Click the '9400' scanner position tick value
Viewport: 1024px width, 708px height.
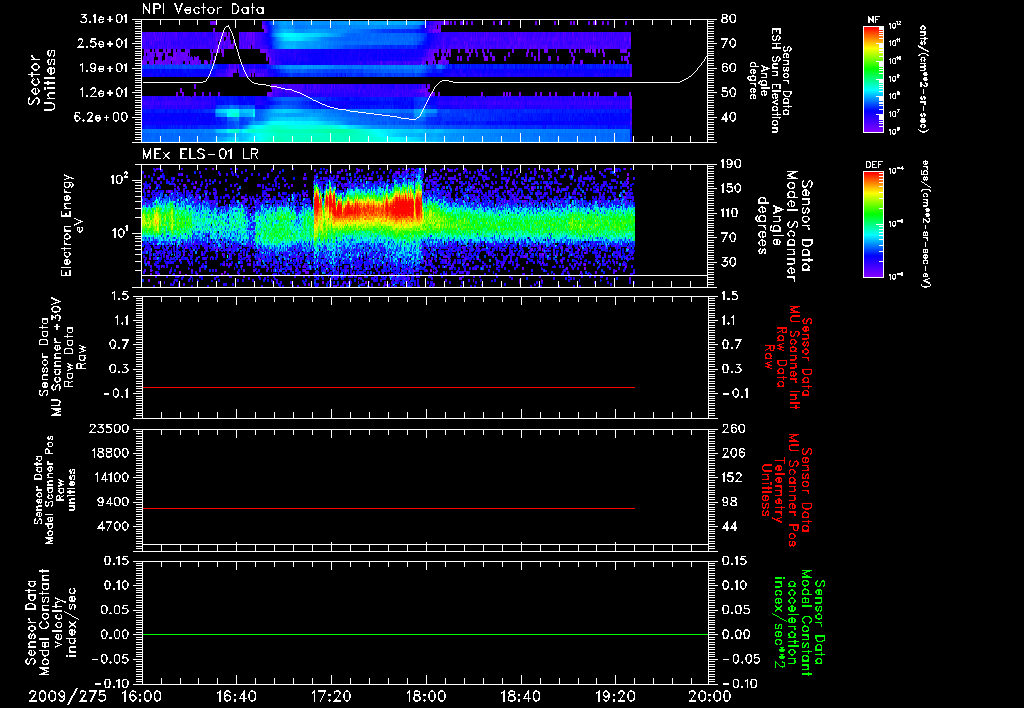pyautogui.click(x=112, y=502)
